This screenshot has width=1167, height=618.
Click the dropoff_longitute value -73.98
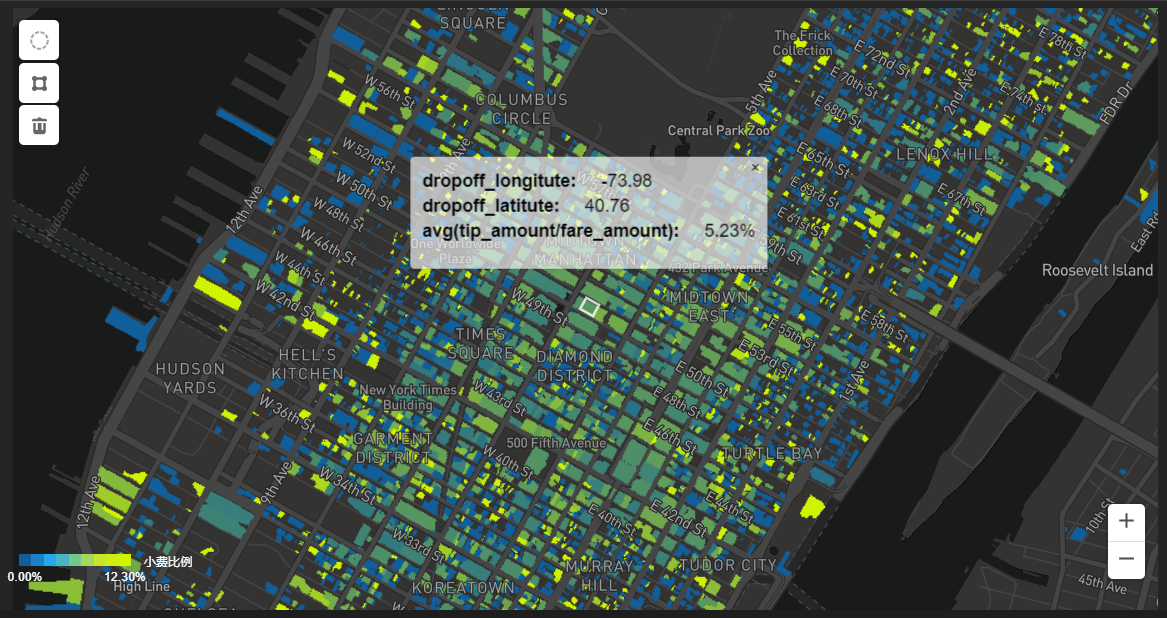[627, 181]
